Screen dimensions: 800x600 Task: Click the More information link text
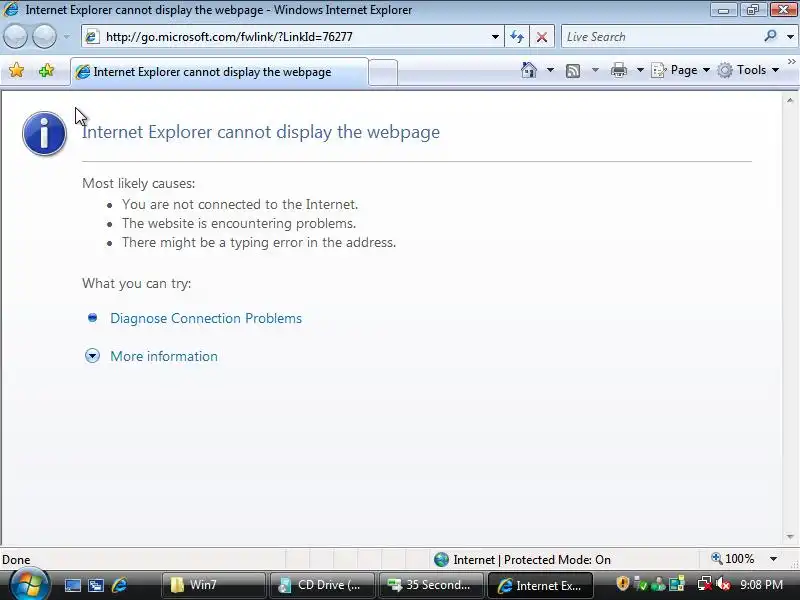(164, 356)
